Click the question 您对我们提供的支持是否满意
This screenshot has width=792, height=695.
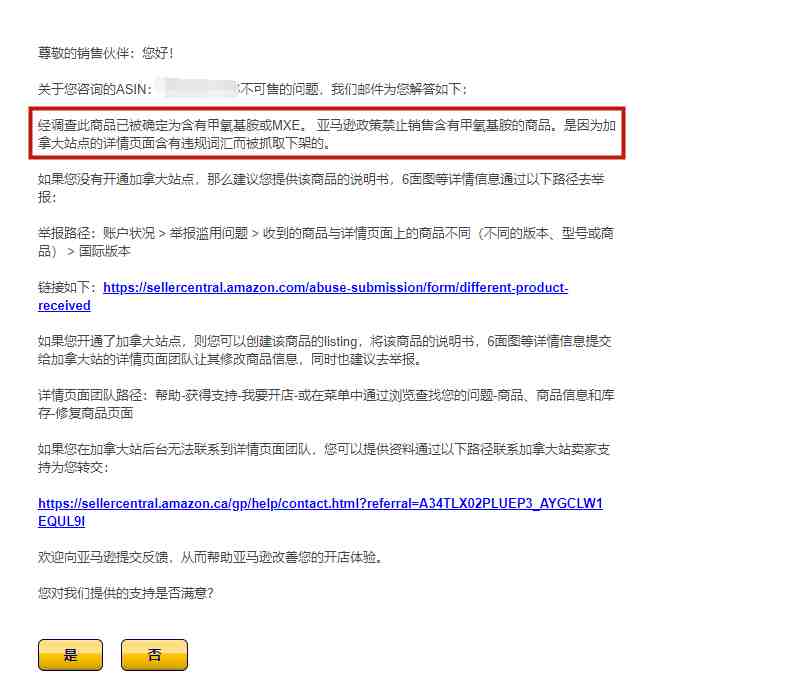click(x=126, y=593)
